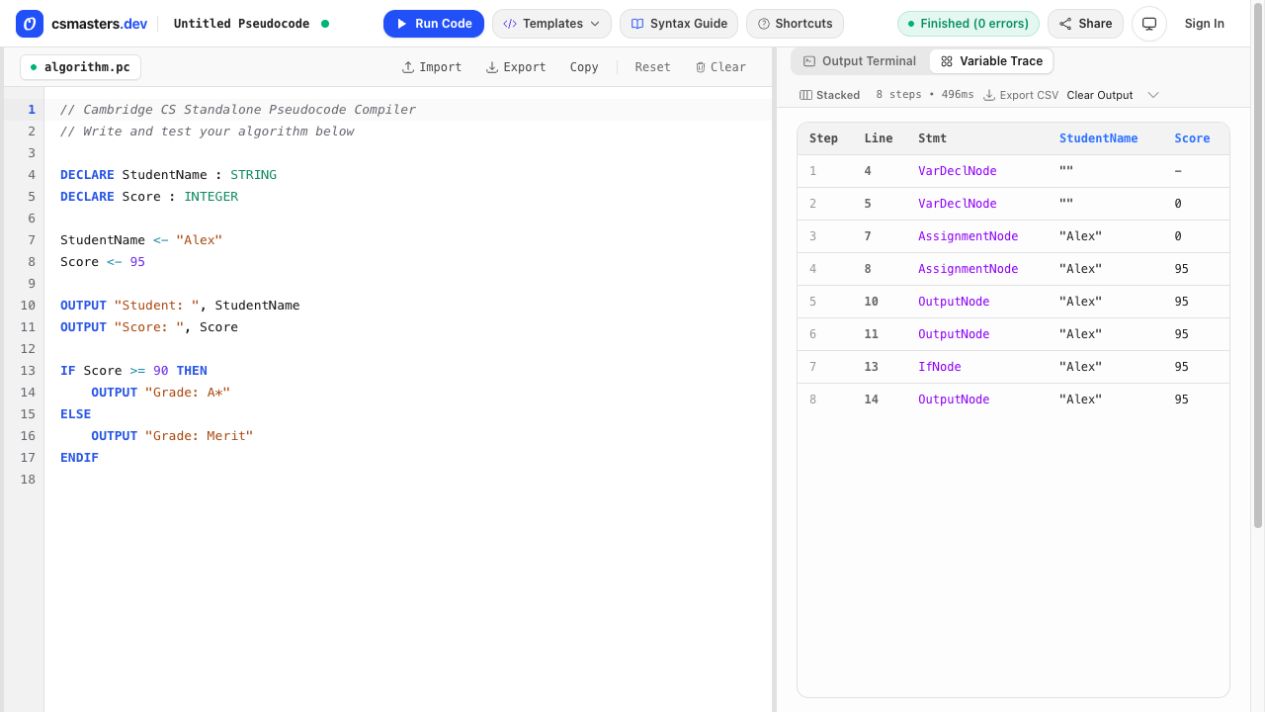Click the Step column header
Image resolution: width=1265 pixels, height=712 pixels.
pyautogui.click(x=823, y=138)
